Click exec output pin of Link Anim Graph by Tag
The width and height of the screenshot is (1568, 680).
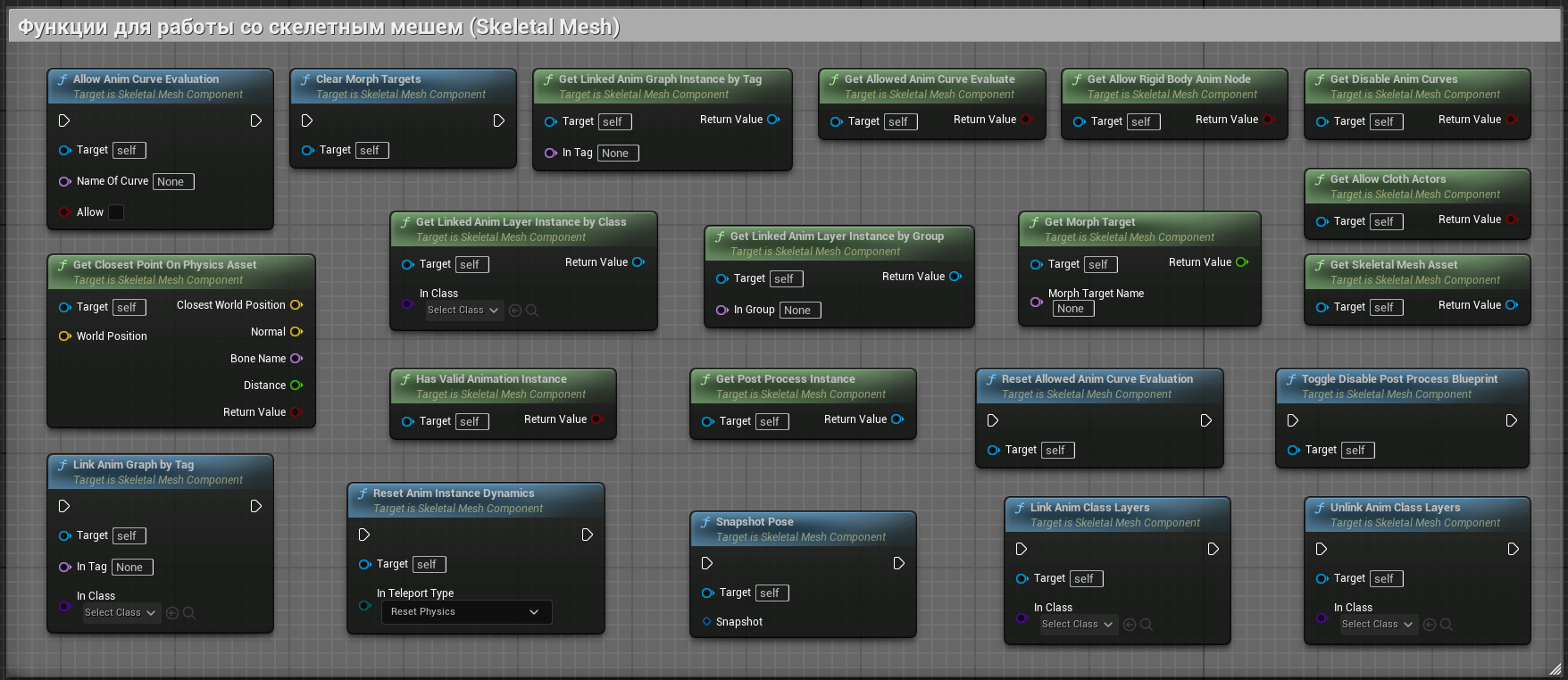tap(256, 506)
